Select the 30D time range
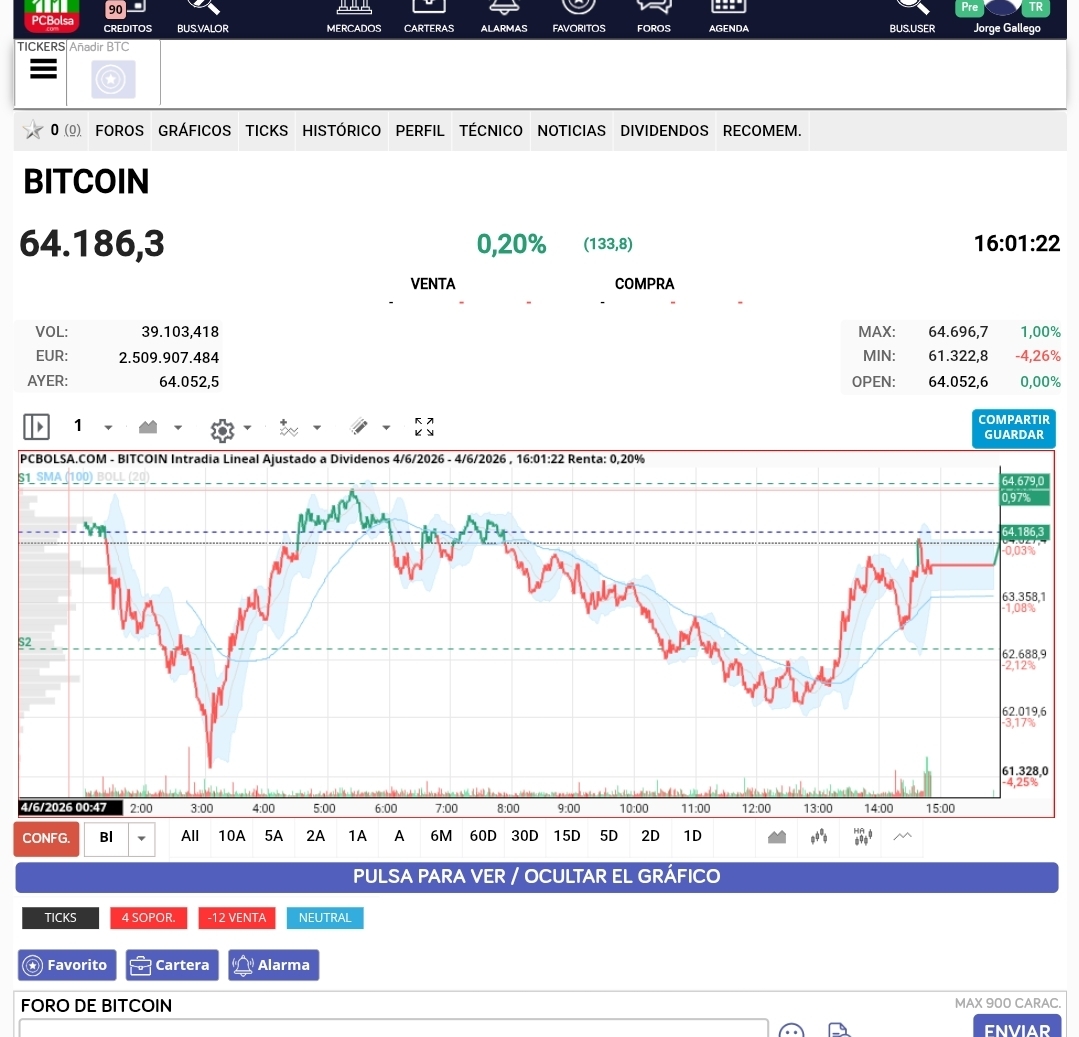Screen dimensions: 1079x1037 (524, 835)
